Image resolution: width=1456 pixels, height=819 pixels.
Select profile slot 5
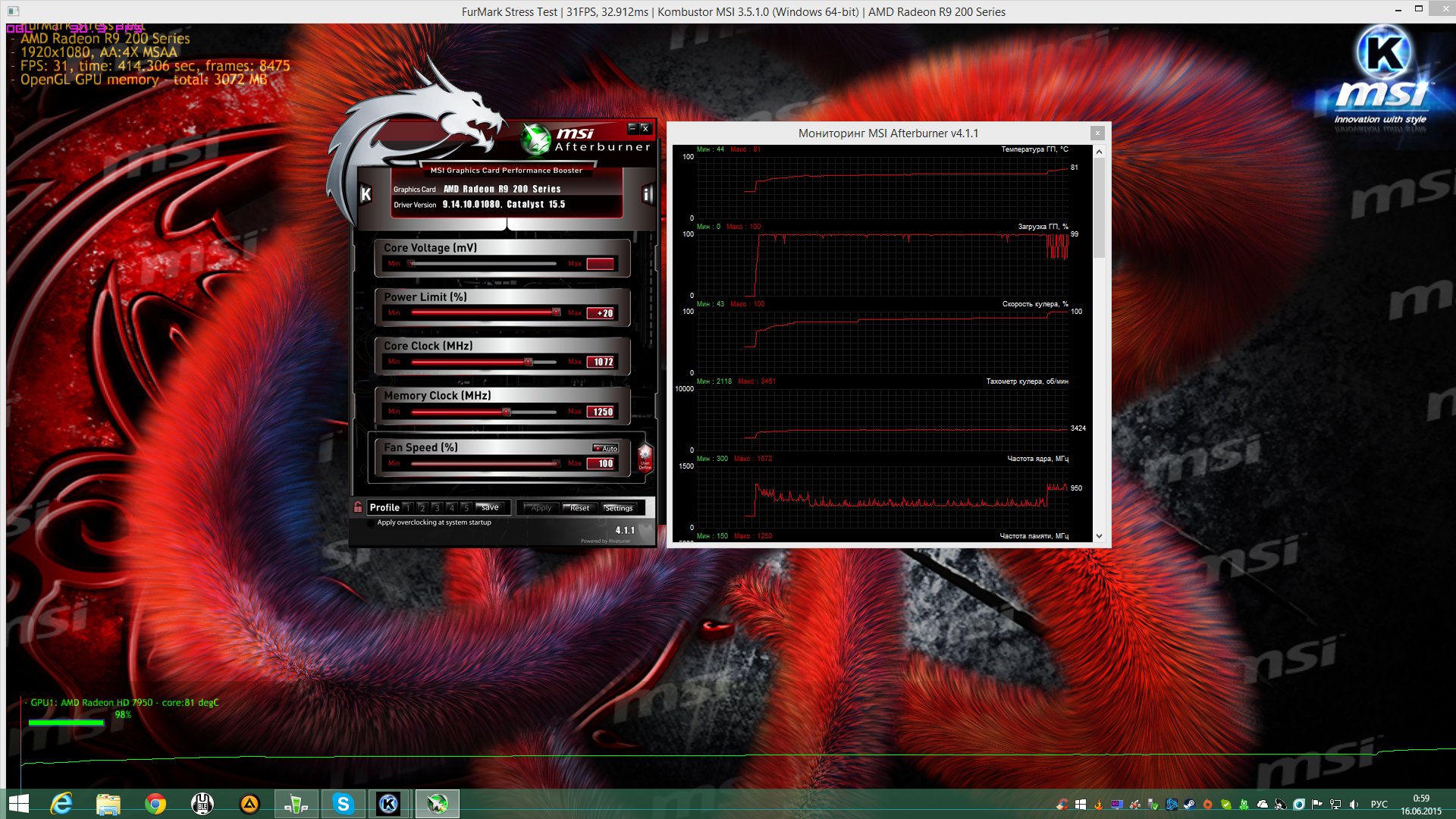[x=466, y=507]
